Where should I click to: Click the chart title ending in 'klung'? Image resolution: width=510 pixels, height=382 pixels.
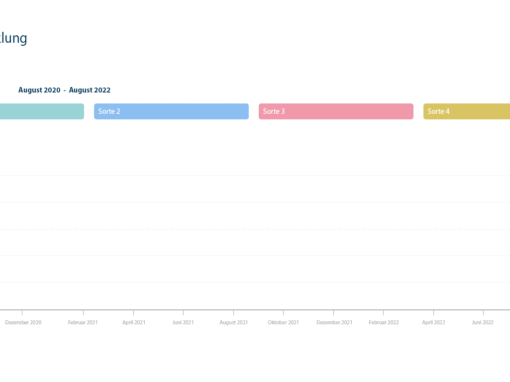(x=13, y=38)
